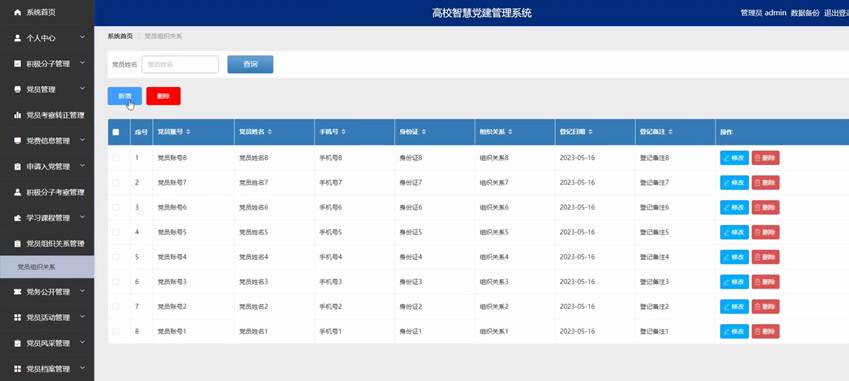Image resolution: width=849 pixels, height=381 pixels.
Task: Click the 高校智慧党建管理系统 title
Action: [x=481, y=13]
